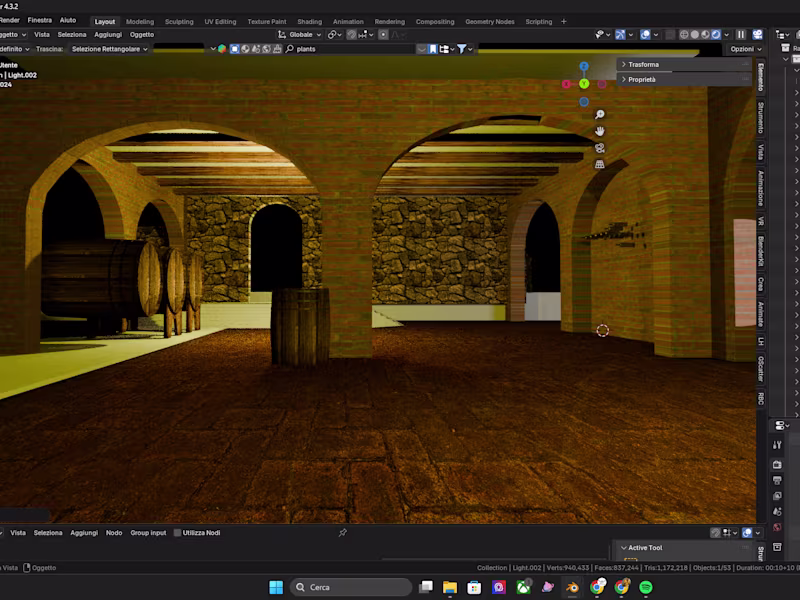
Task: Expand the Trasforma panel
Action: tap(642, 64)
